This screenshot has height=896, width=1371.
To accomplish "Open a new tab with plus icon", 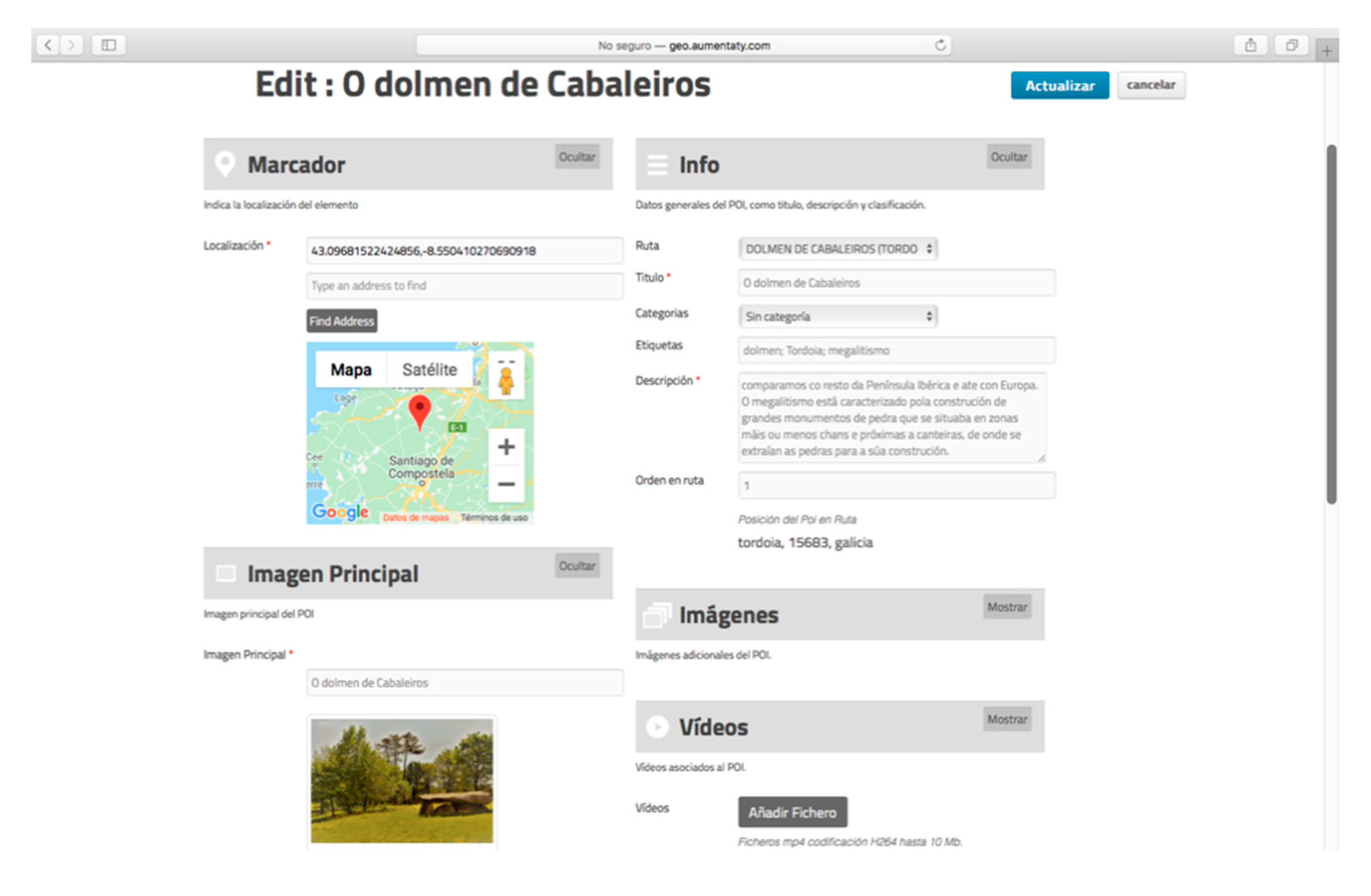I will (1327, 51).
